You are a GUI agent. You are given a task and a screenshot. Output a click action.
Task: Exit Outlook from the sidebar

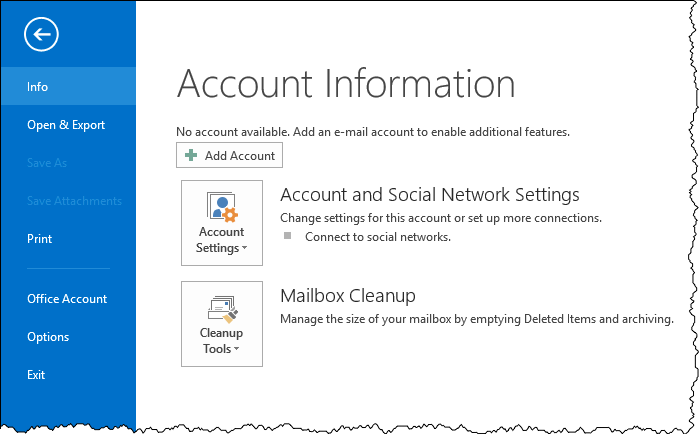point(68,375)
